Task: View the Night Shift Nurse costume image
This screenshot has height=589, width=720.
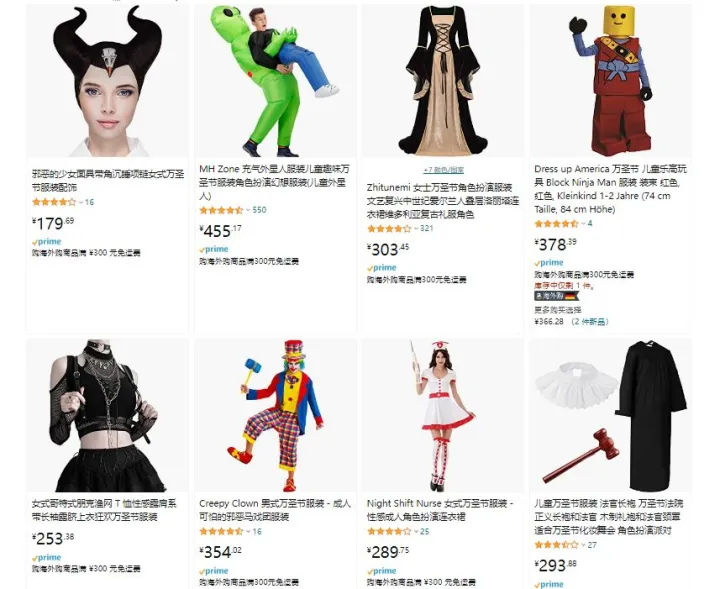Action: (x=443, y=415)
